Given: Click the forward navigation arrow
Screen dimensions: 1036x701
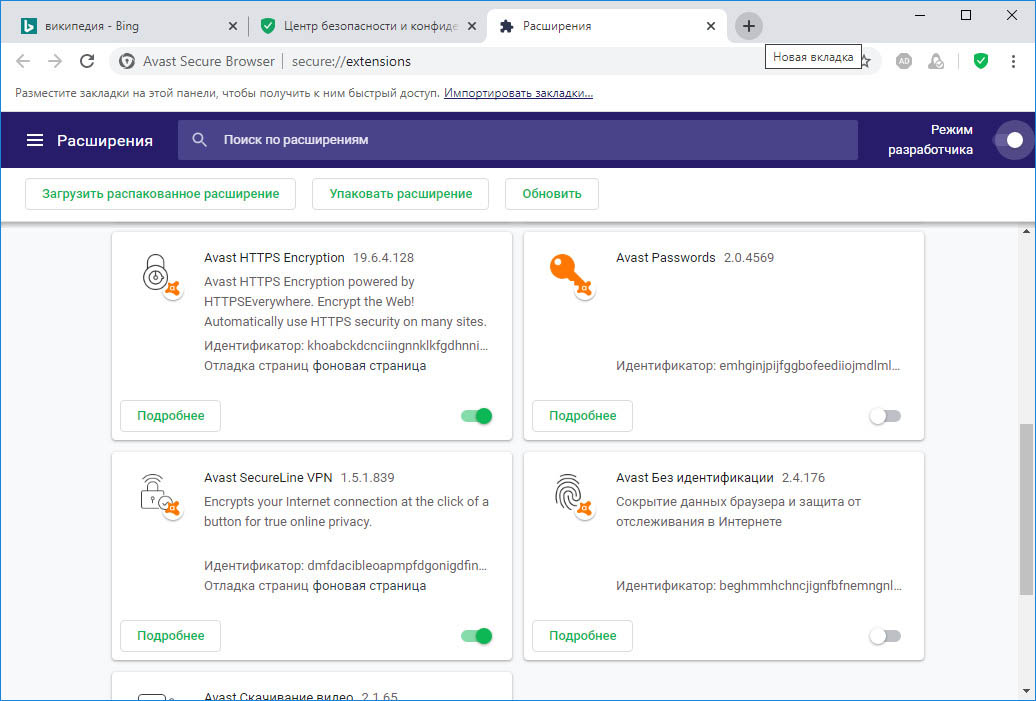Looking at the screenshot, I should [55, 61].
